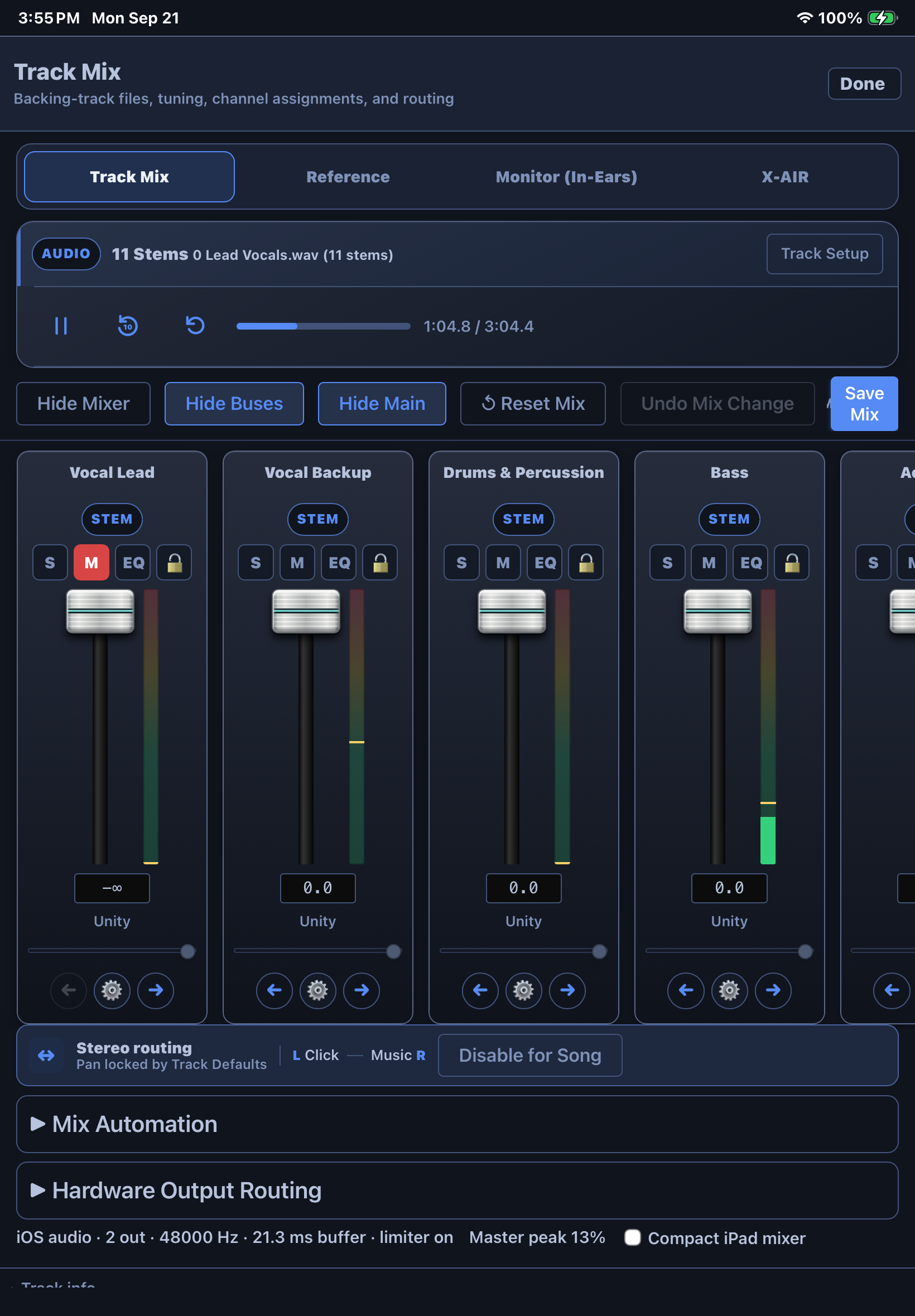Move Vocal Backup channel left
The image size is (915, 1316).
[x=274, y=990]
